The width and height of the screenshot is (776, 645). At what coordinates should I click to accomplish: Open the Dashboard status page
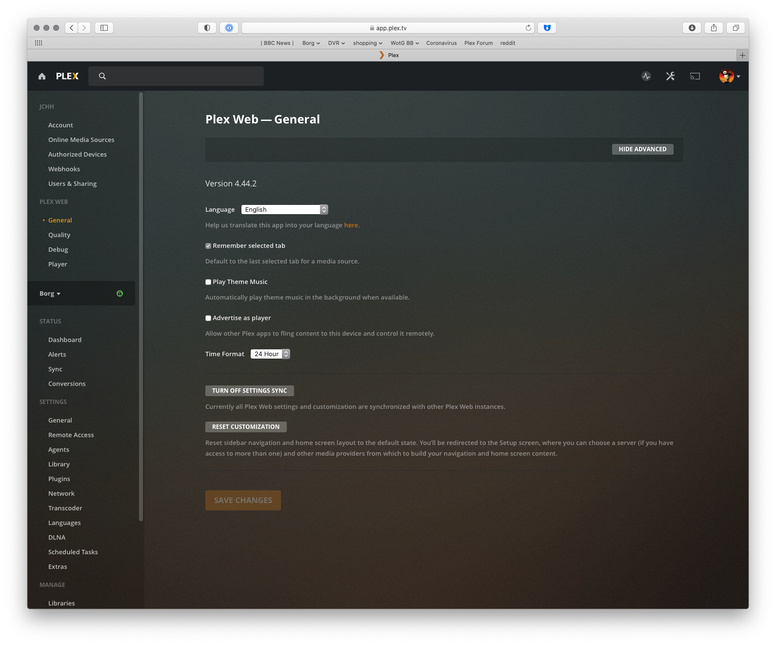[65, 340]
